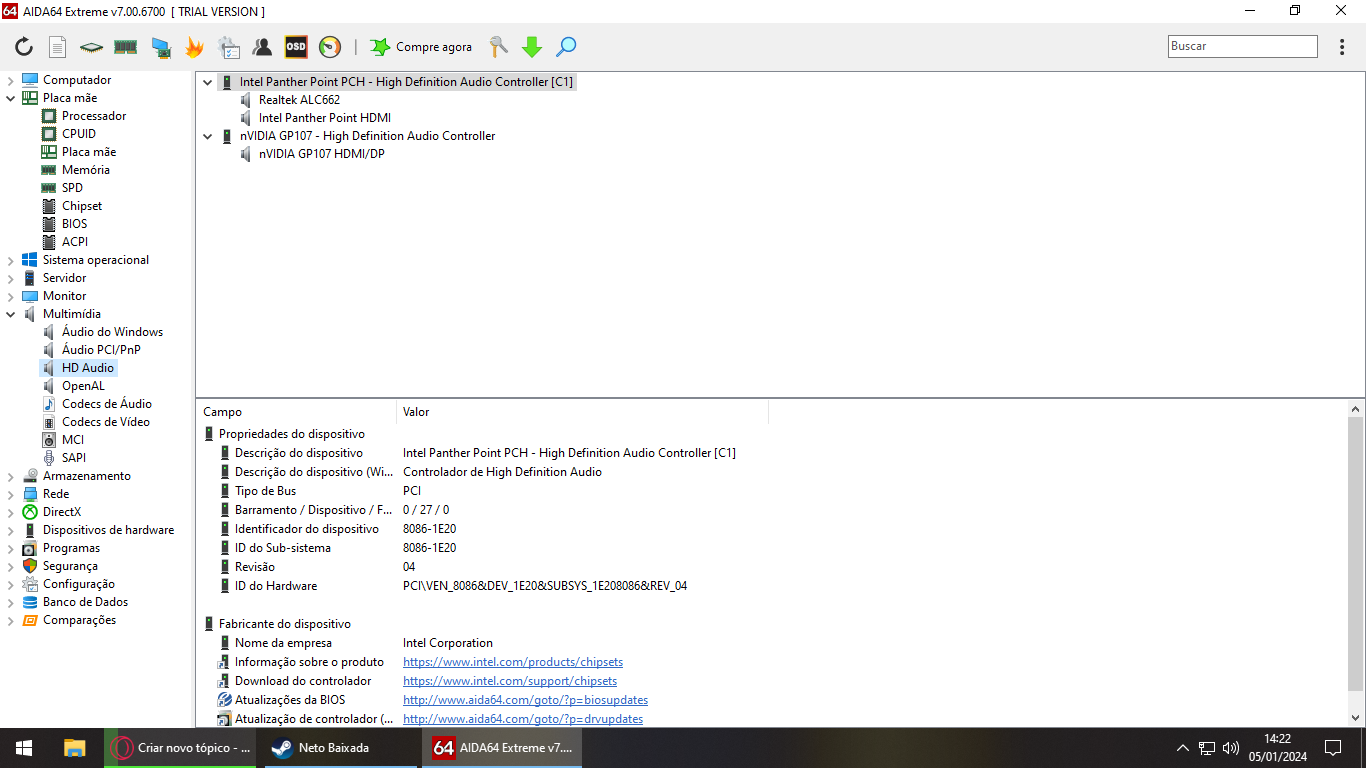Open the intel.com/support/chipsets link
Viewport: 1366px width, 768px height.
coord(510,681)
